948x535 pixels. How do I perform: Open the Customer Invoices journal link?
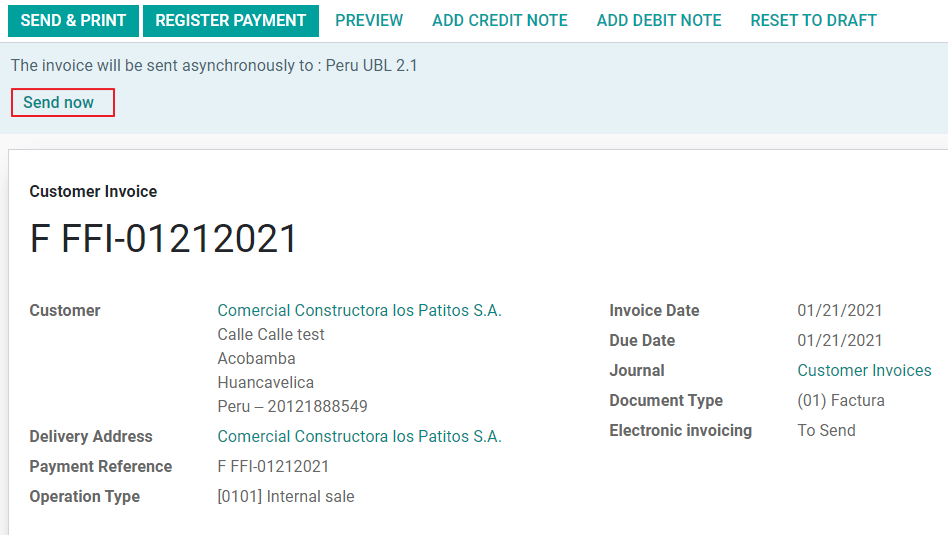pos(864,370)
